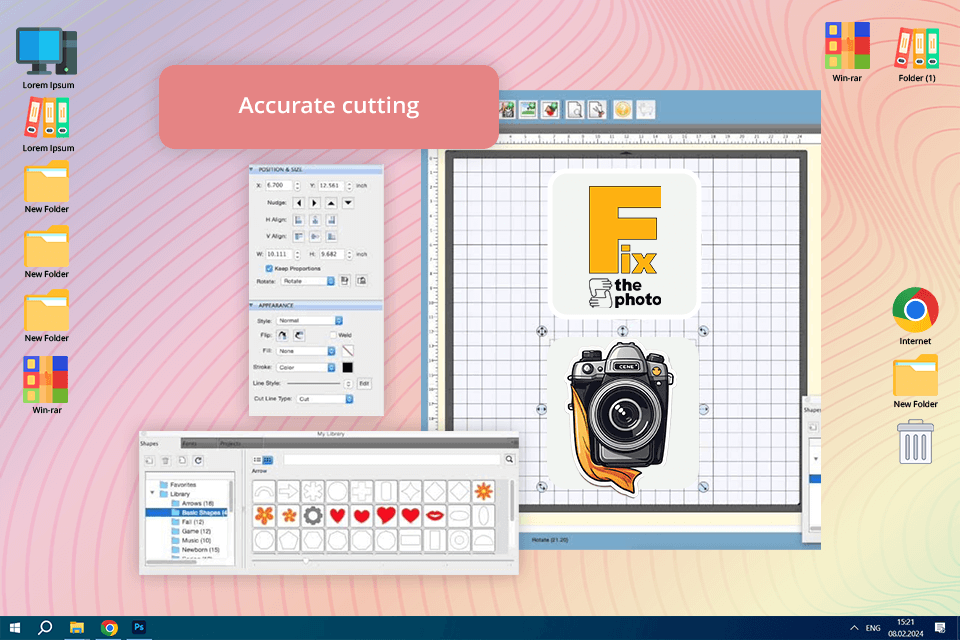Click the import image toolbar icon
Screen dimensions: 960x640
click(528, 110)
